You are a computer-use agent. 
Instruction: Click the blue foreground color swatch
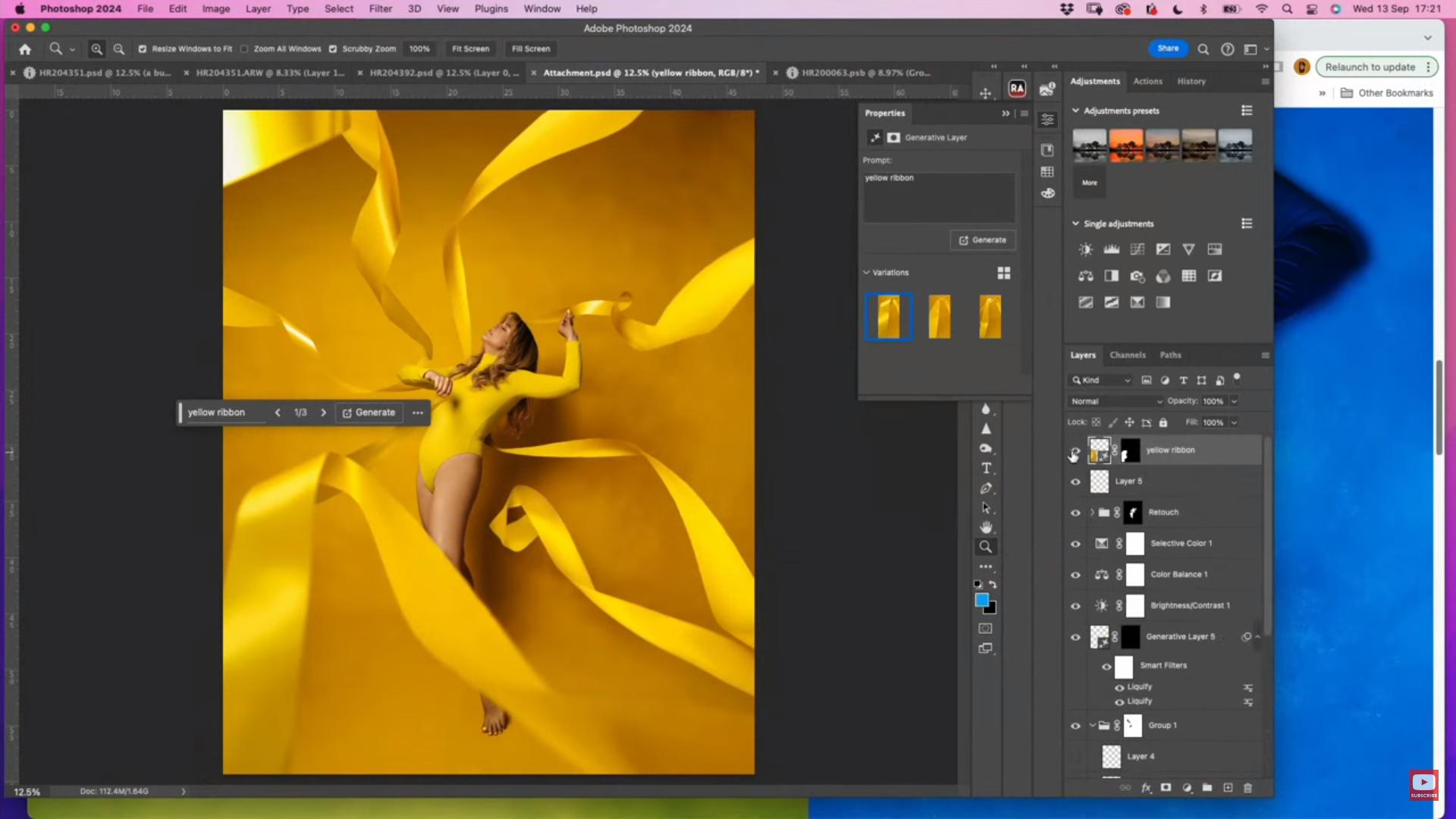click(981, 600)
